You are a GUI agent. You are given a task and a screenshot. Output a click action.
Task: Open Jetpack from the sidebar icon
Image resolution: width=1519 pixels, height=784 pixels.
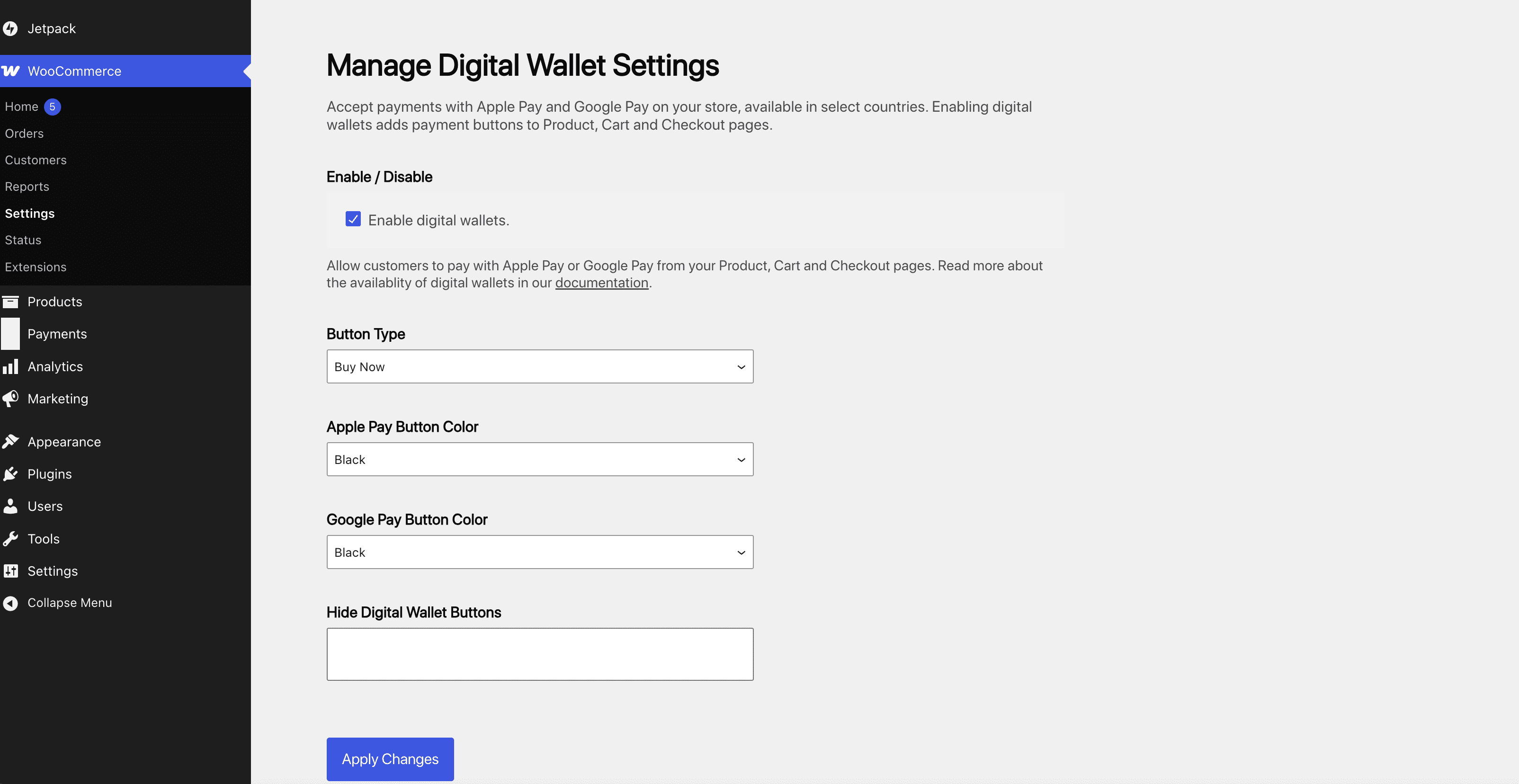point(10,28)
